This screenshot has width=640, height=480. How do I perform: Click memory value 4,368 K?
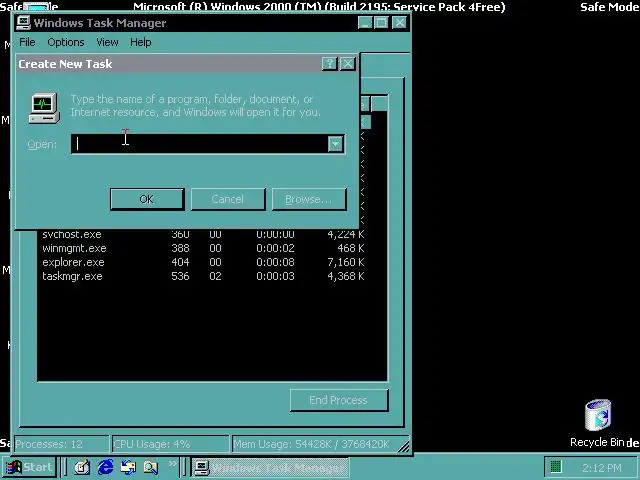(346, 276)
